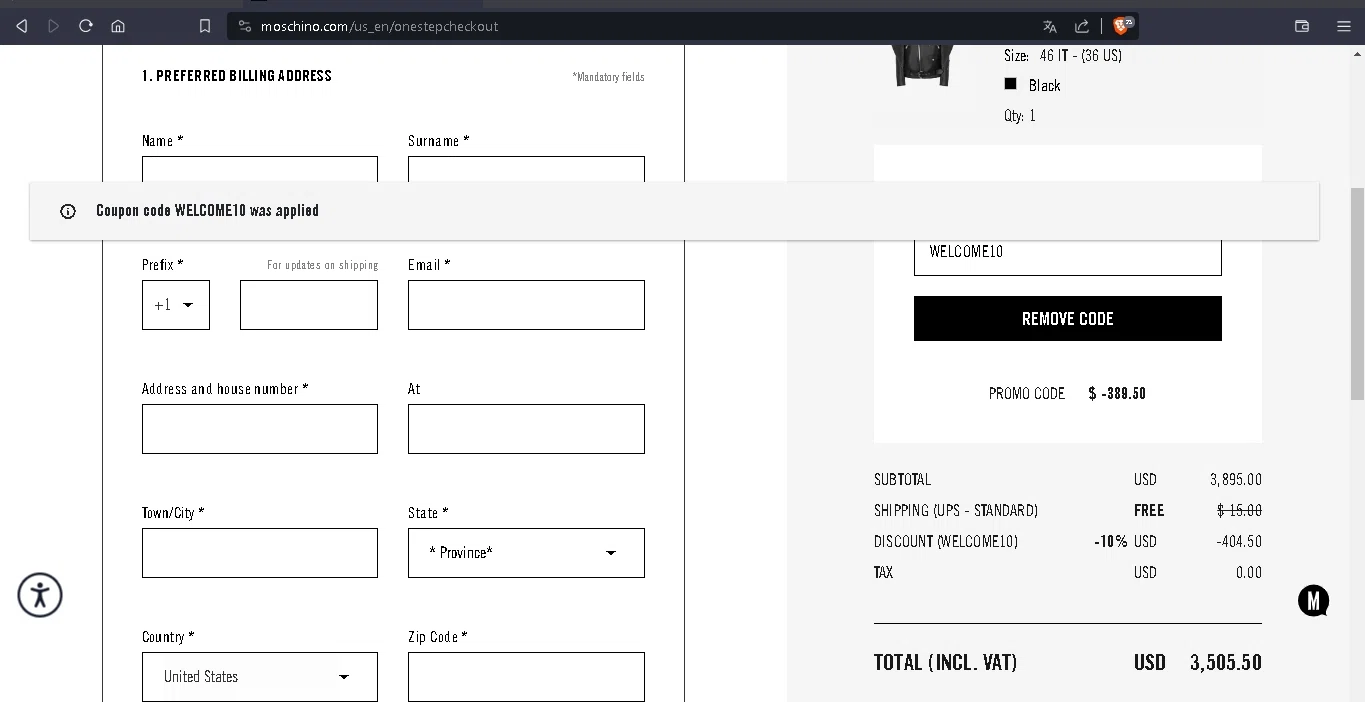Click the info icon in coupon notice

pos(68,211)
